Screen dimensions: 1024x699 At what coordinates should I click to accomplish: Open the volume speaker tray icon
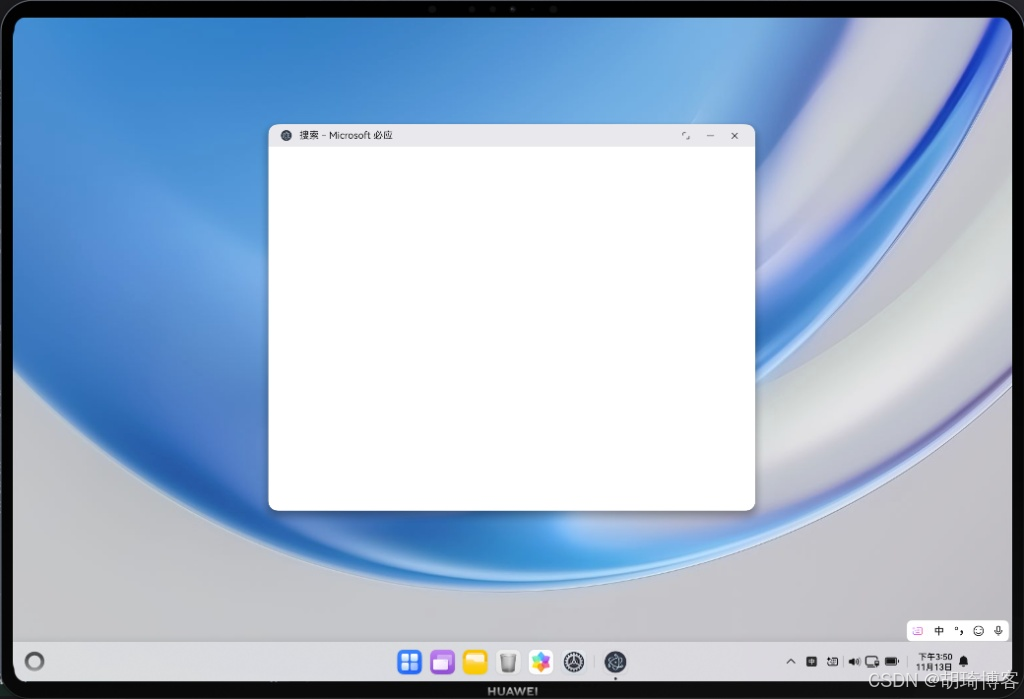point(854,662)
